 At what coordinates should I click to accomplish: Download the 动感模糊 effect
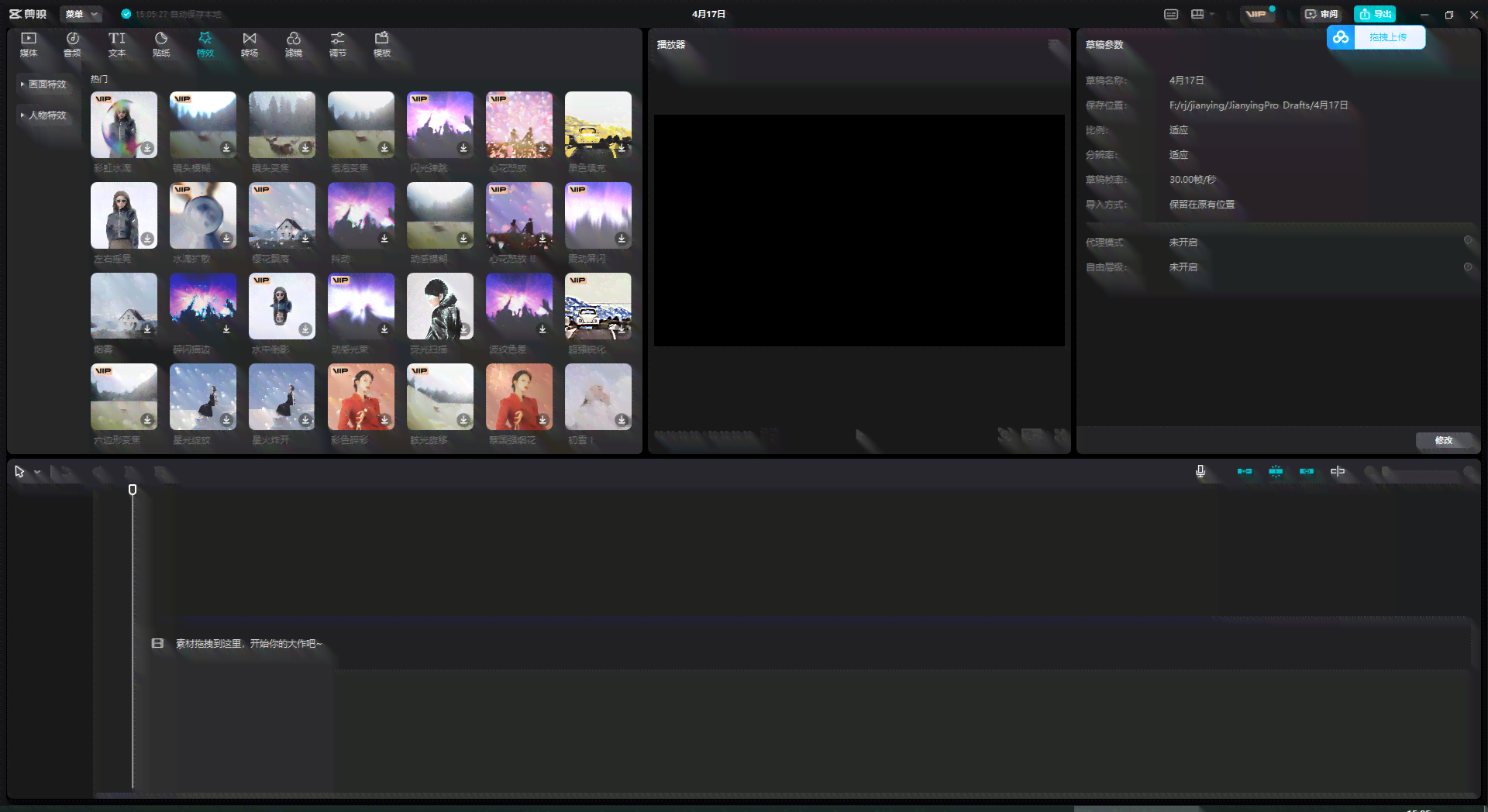[x=463, y=239]
